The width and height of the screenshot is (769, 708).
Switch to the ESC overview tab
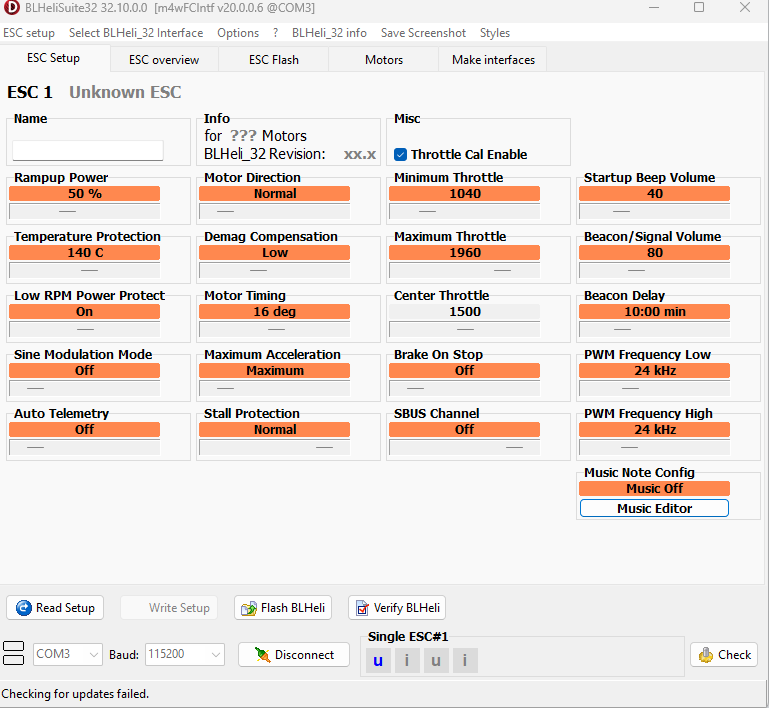164,60
